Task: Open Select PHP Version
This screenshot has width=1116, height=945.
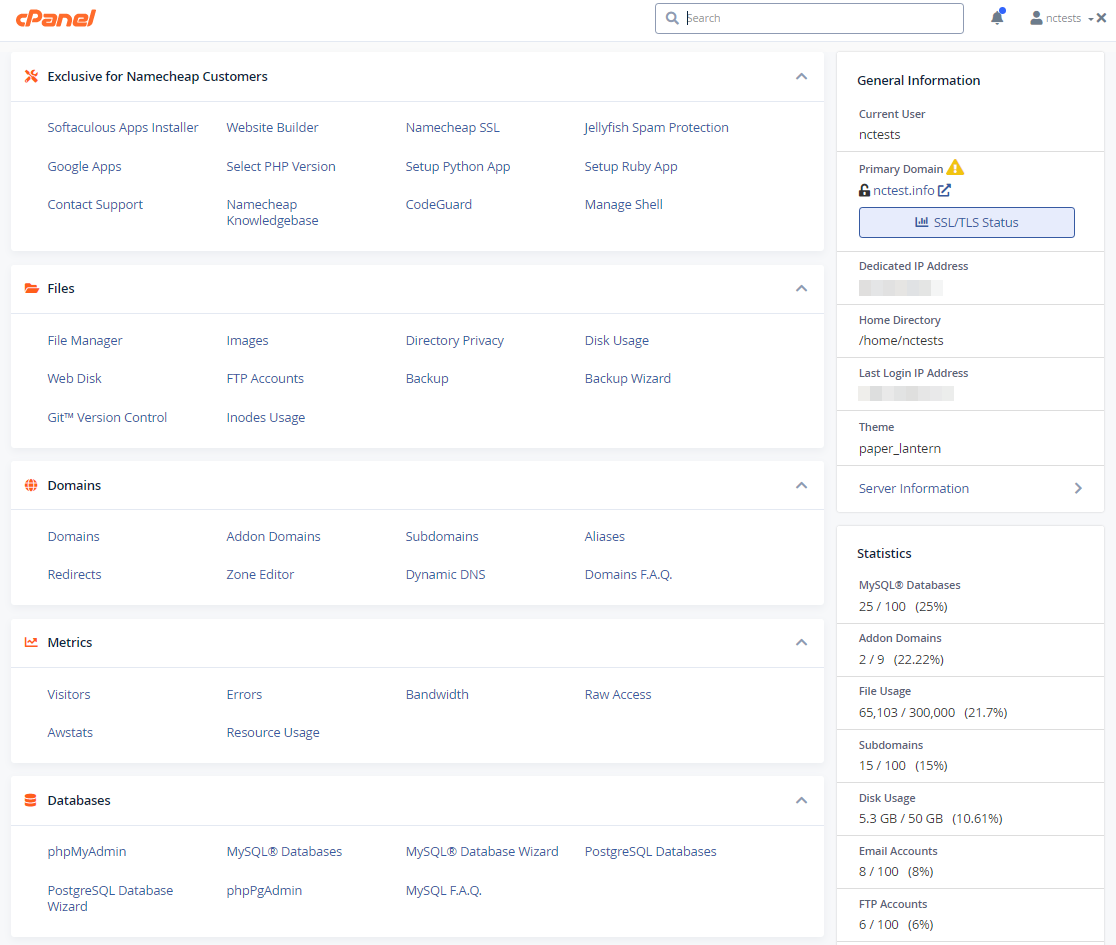Action: (x=281, y=167)
